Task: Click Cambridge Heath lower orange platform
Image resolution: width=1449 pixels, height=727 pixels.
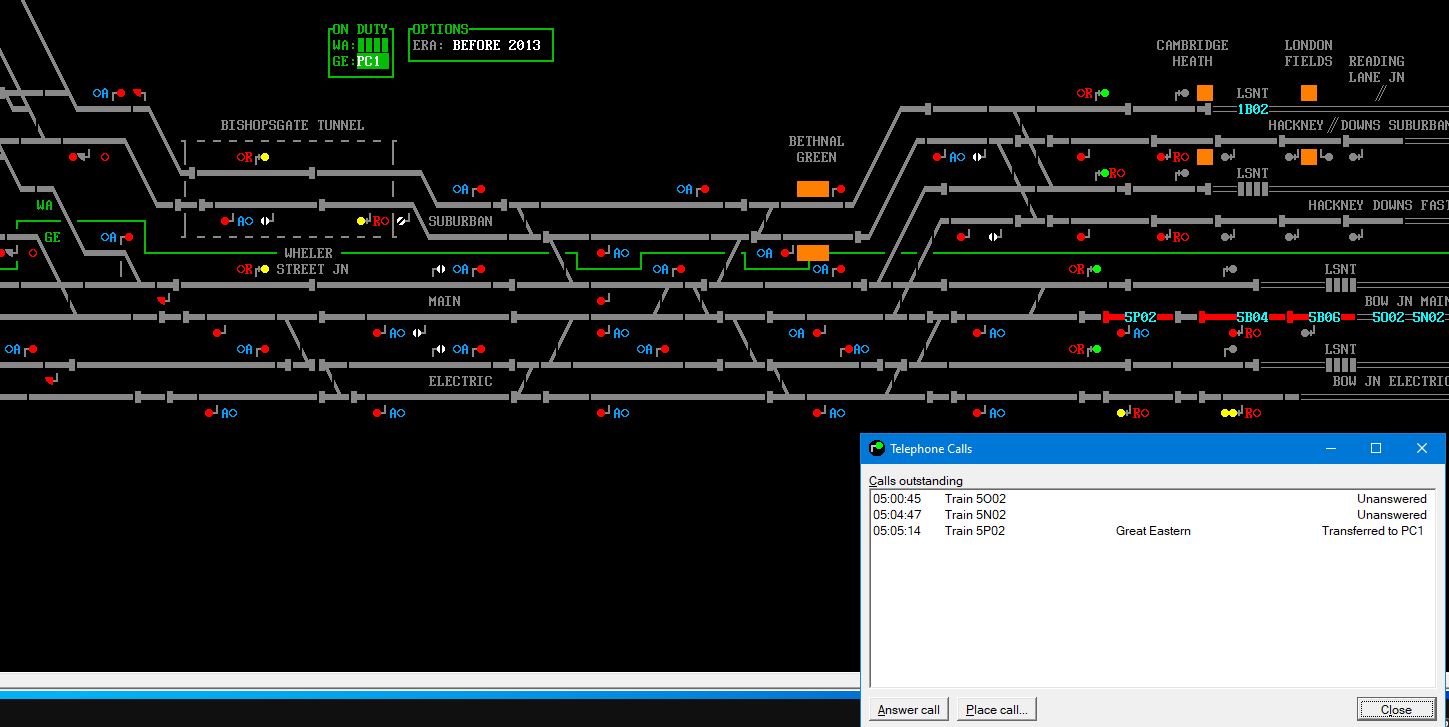Action: click(1205, 157)
